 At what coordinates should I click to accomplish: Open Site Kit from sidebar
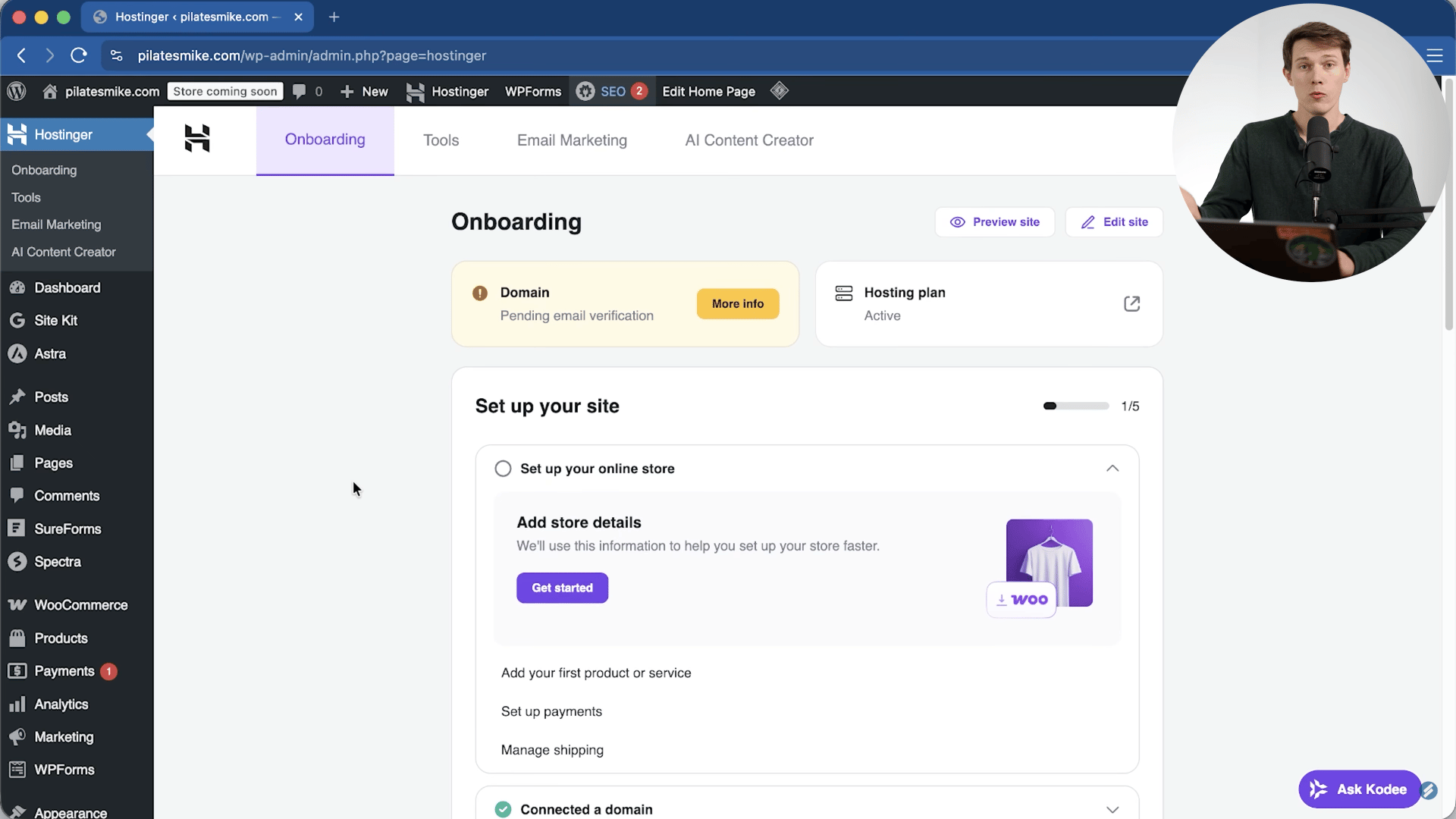click(55, 320)
